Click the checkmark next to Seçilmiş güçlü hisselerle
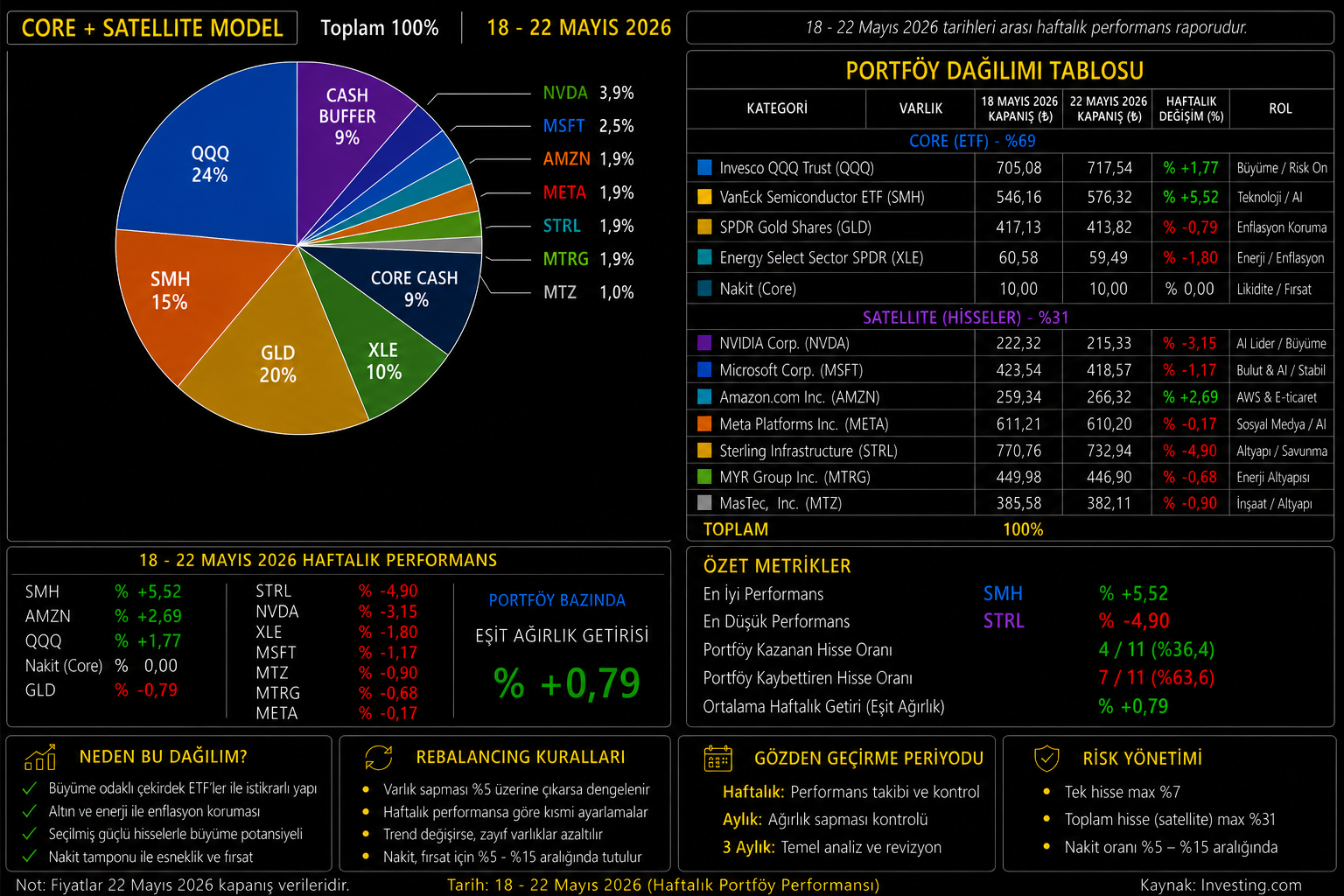This screenshot has width=1344, height=896. [x=30, y=834]
